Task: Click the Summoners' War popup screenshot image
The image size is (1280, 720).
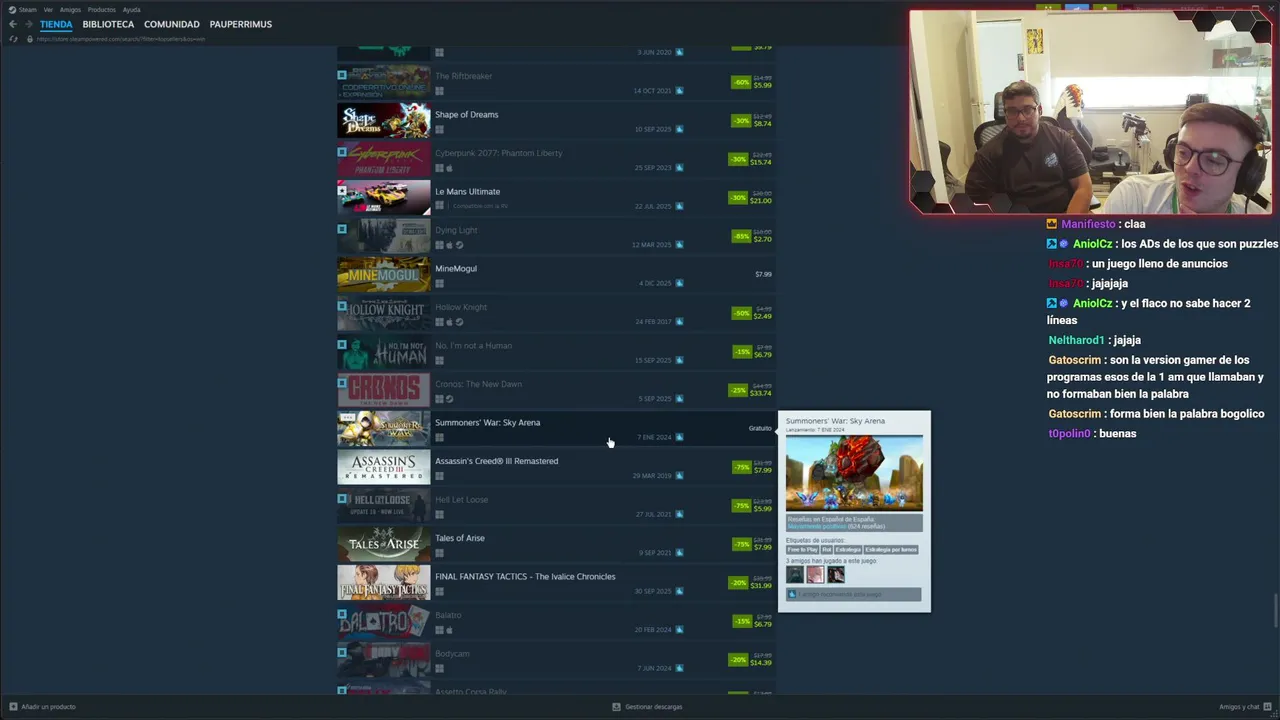Action: 854,473
